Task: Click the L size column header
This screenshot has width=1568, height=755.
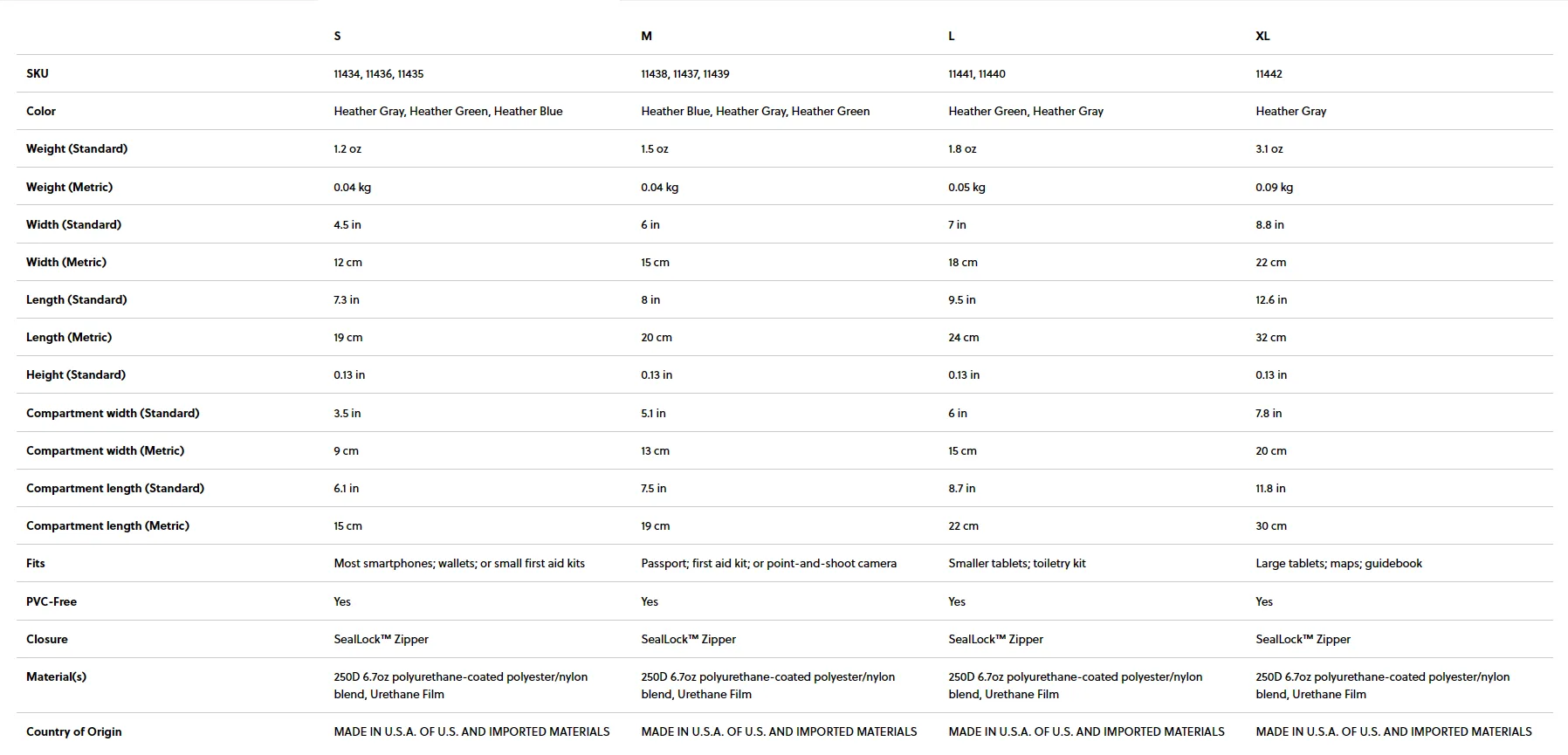Action: tap(952, 36)
